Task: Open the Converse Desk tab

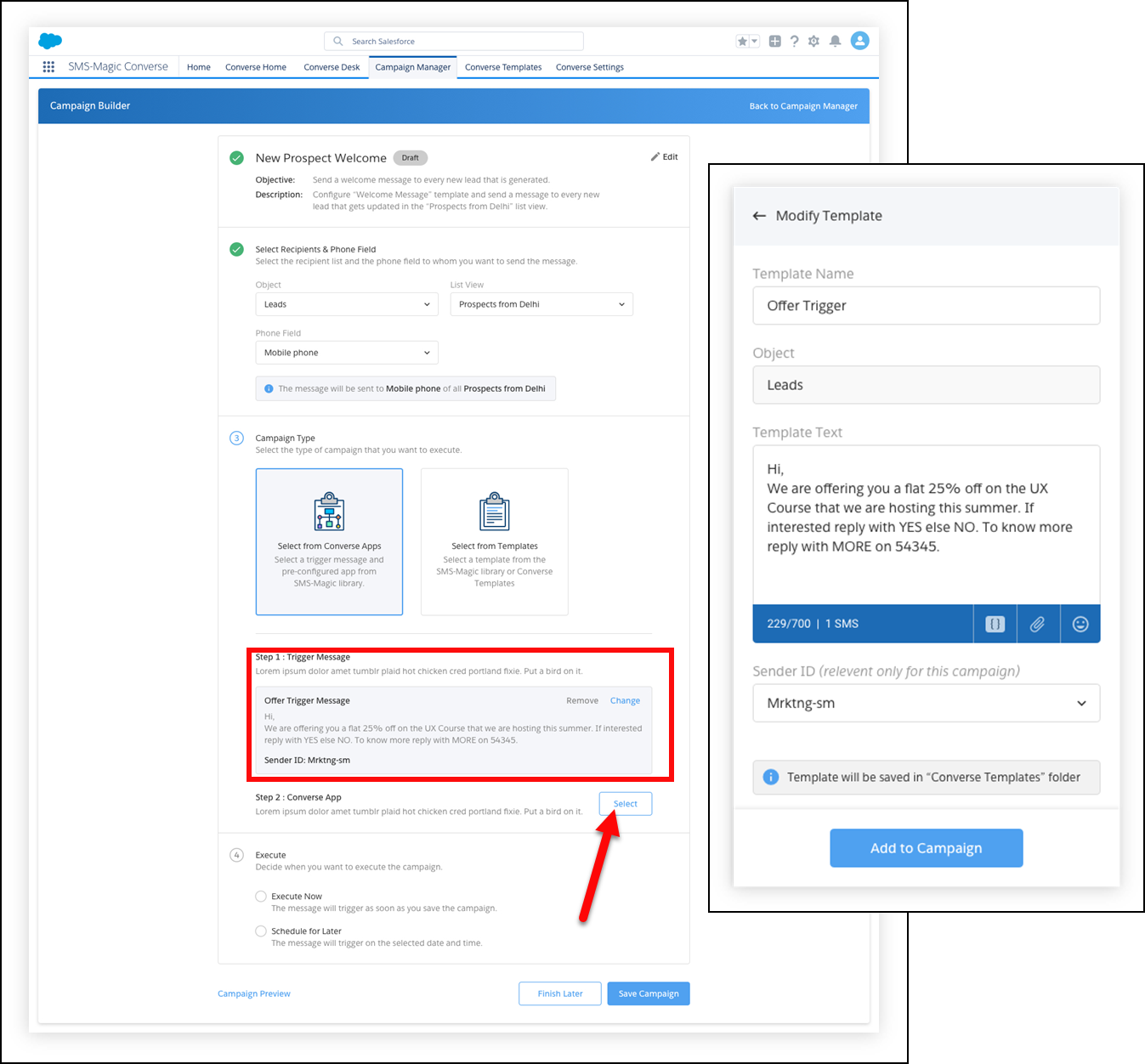Action: 332,67
